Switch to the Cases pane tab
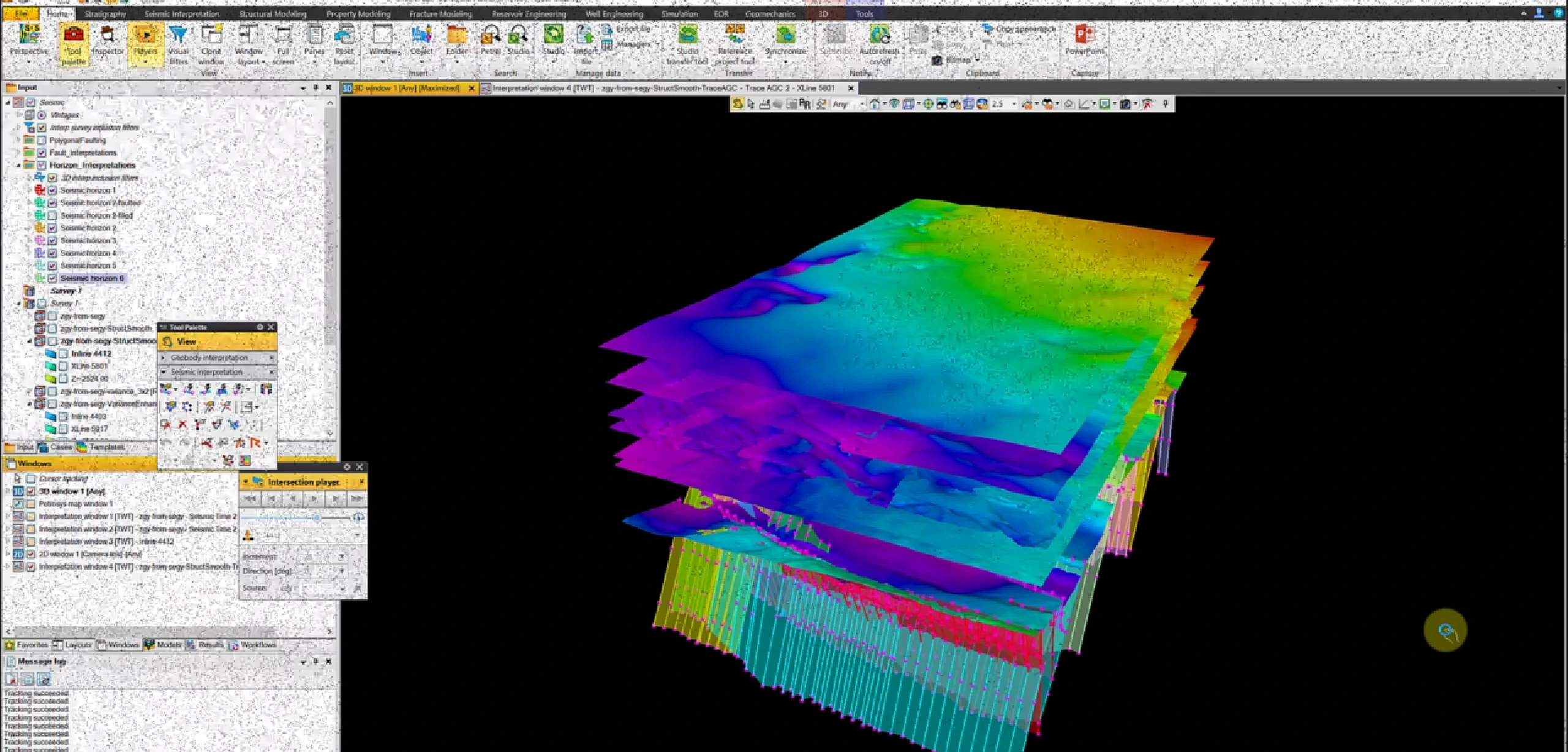The image size is (1568, 752). 56,447
